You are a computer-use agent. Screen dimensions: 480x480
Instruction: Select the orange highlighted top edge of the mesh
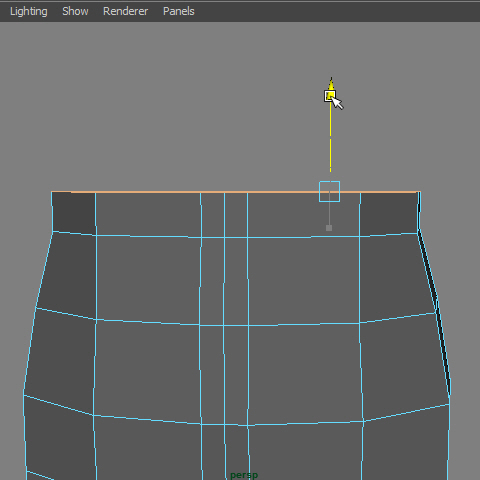tap(236, 192)
